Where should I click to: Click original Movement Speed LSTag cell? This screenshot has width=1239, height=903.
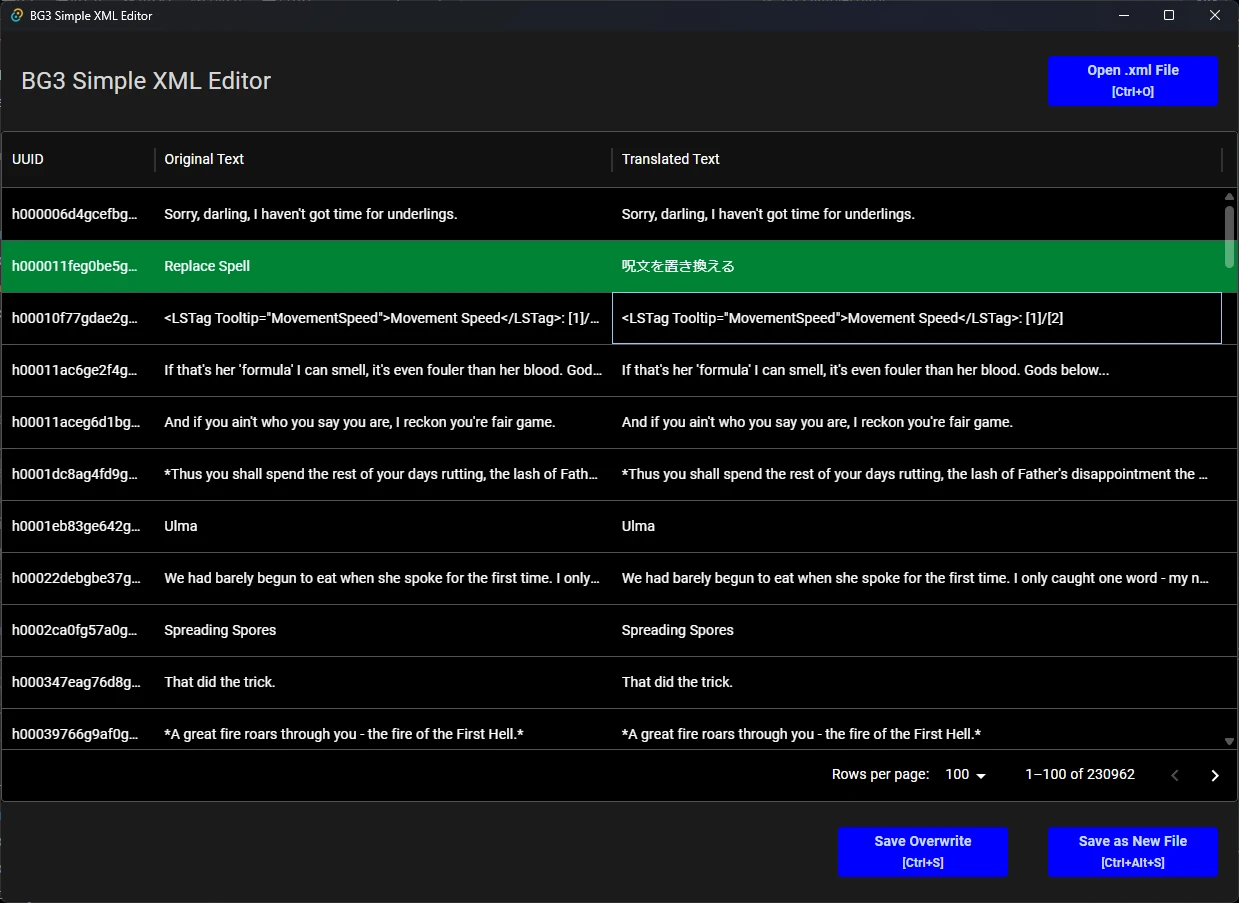click(383, 318)
